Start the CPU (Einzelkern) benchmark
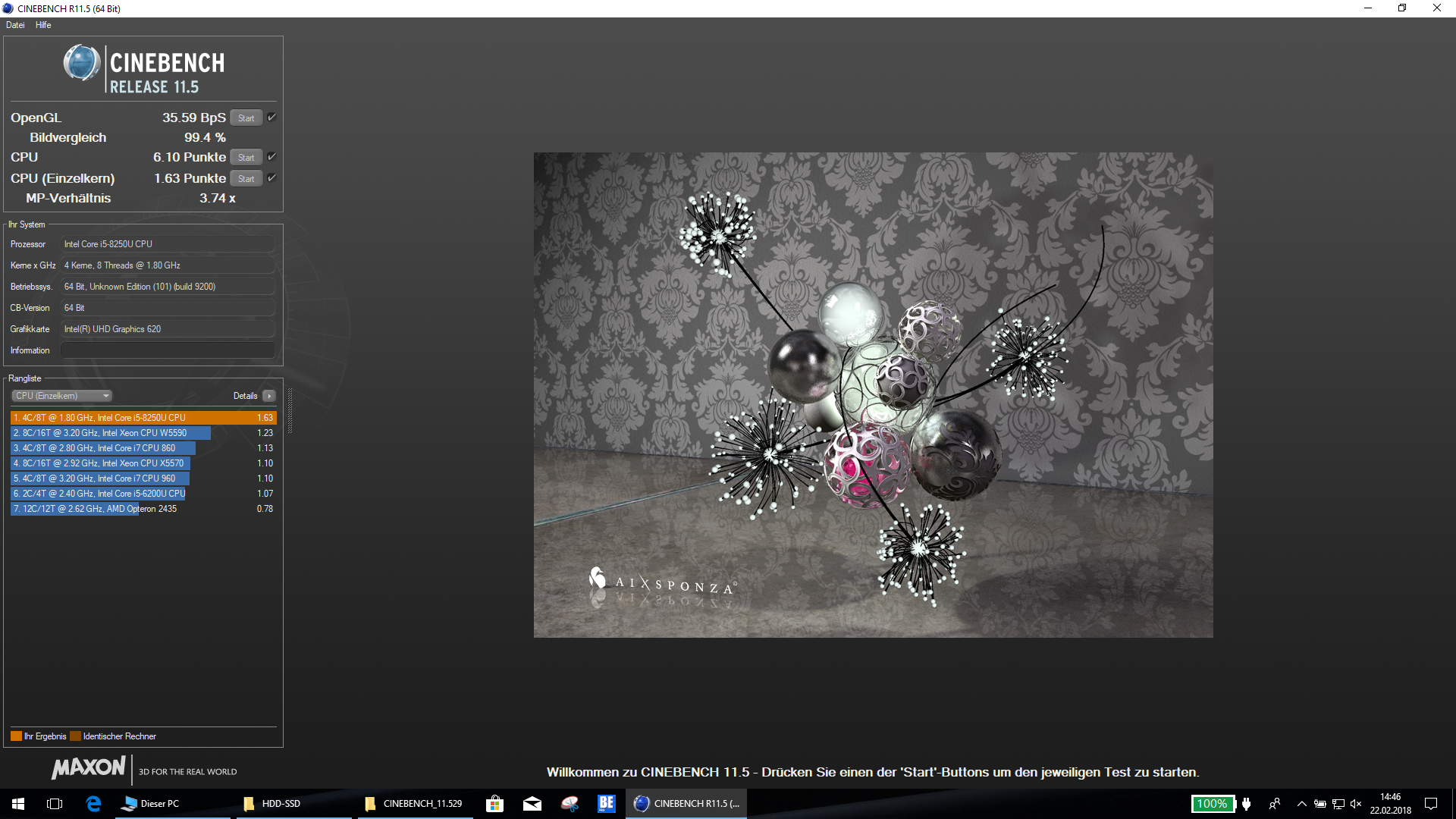This screenshot has height=819, width=1456. [246, 179]
